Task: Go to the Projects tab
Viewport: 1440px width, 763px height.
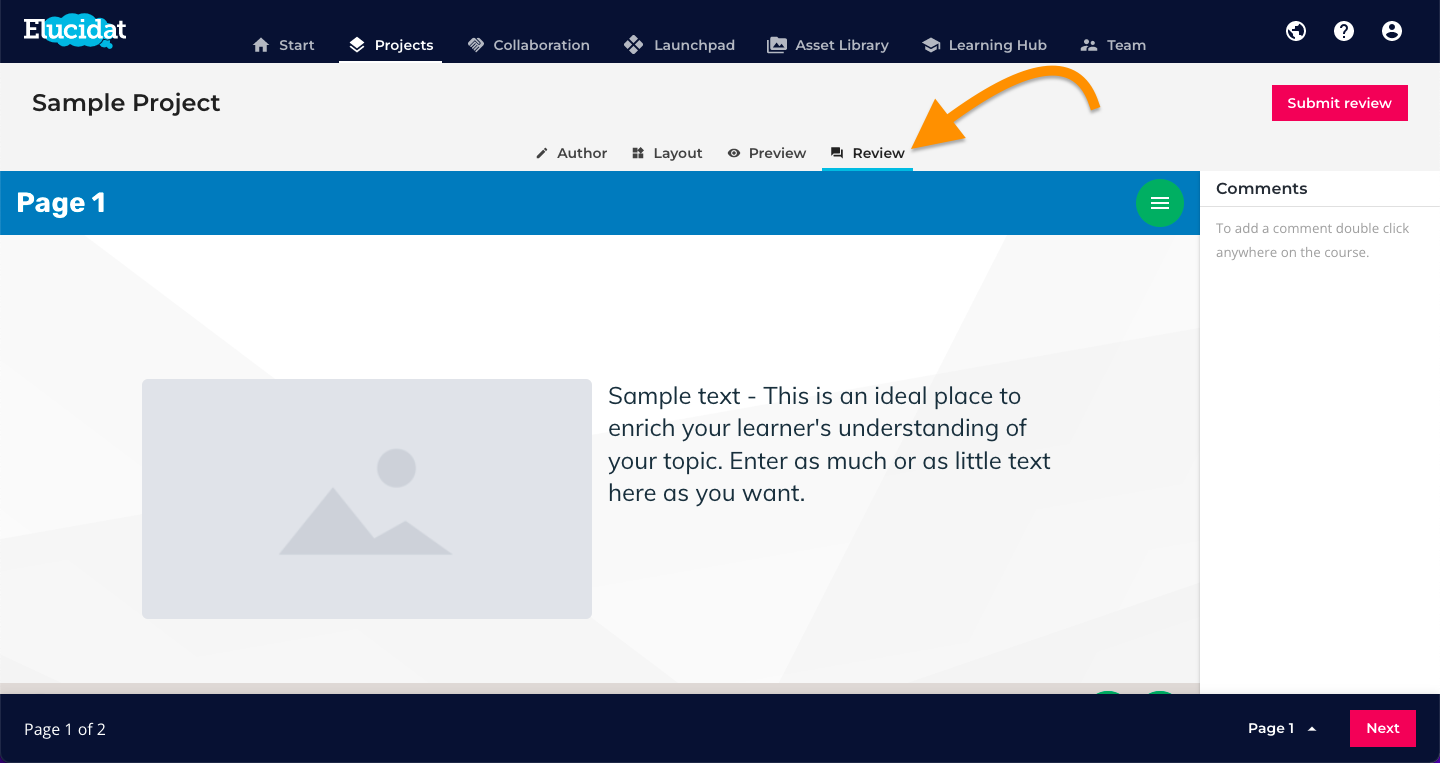Action: point(391,45)
